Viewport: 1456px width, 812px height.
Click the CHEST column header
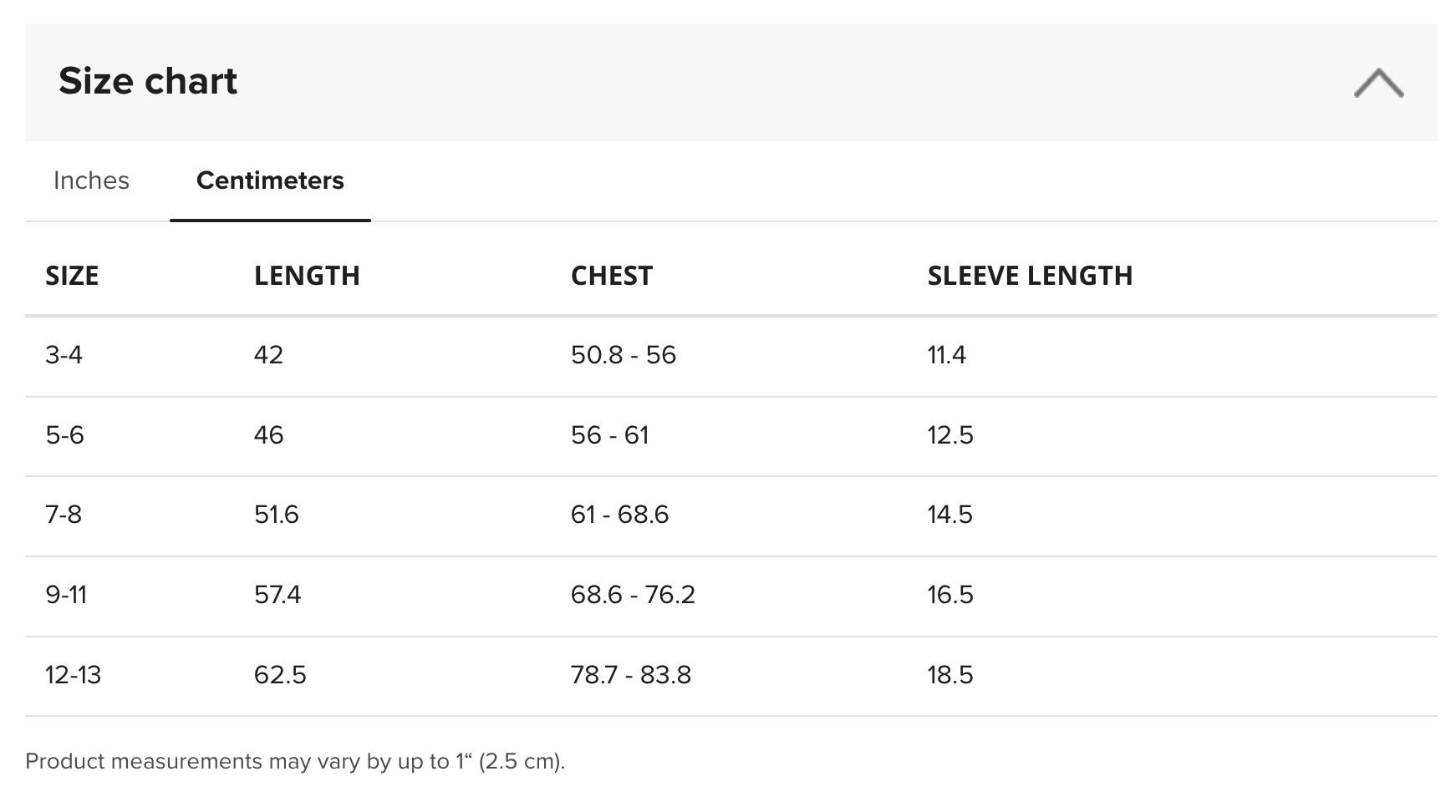pyautogui.click(x=611, y=276)
